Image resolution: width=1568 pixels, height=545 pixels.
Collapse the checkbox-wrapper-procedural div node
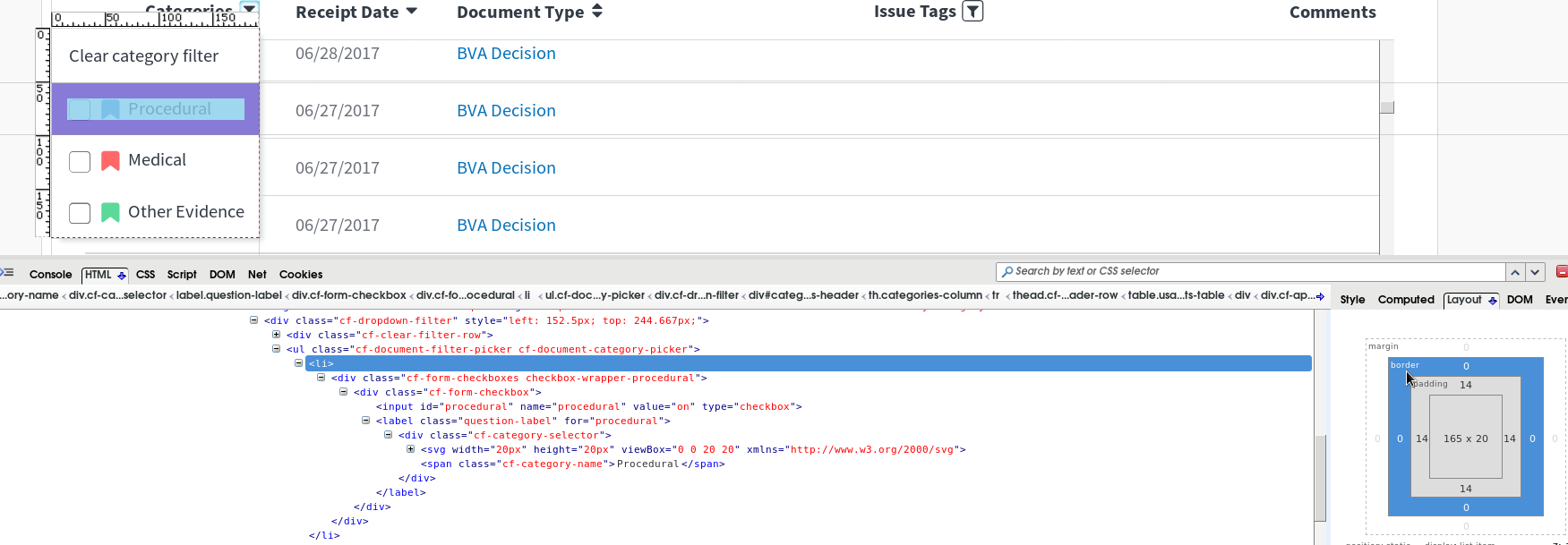click(x=321, y=378)
